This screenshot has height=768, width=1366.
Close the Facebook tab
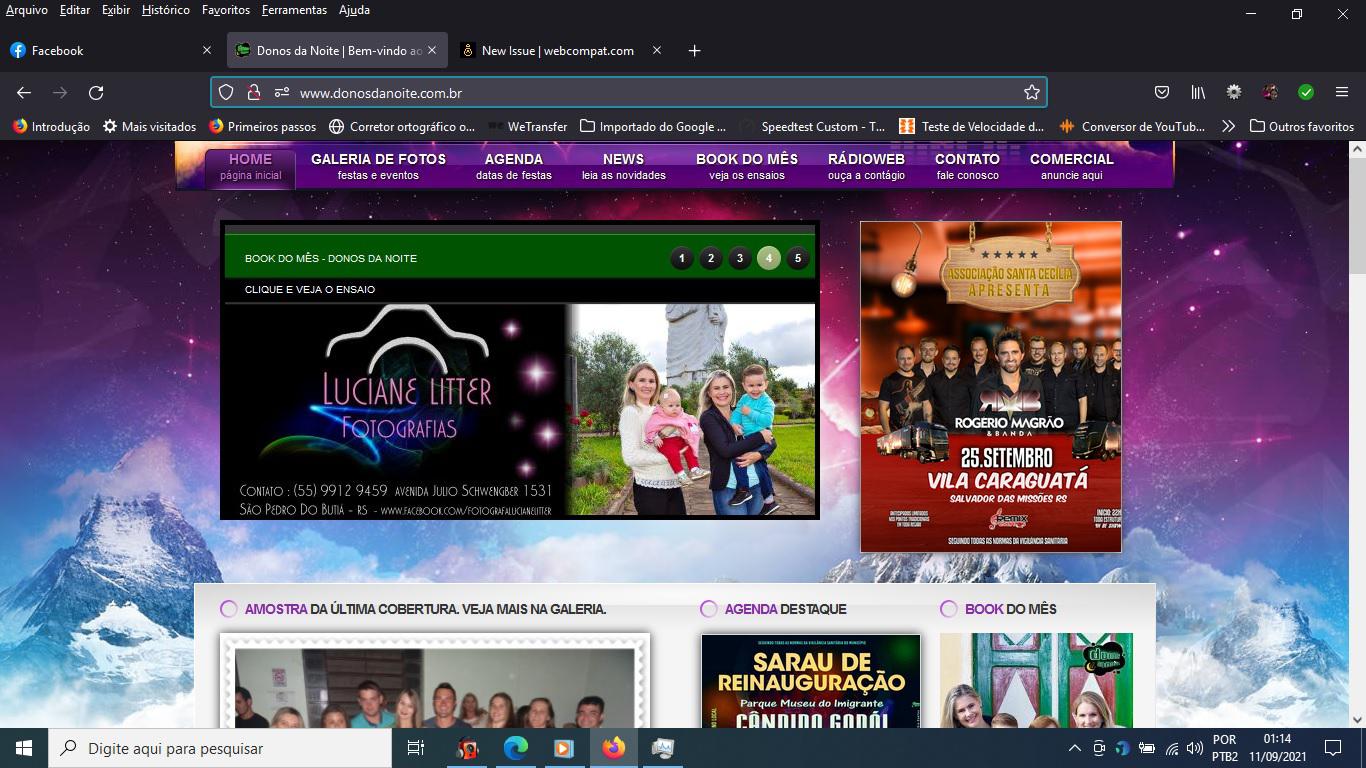207,50
